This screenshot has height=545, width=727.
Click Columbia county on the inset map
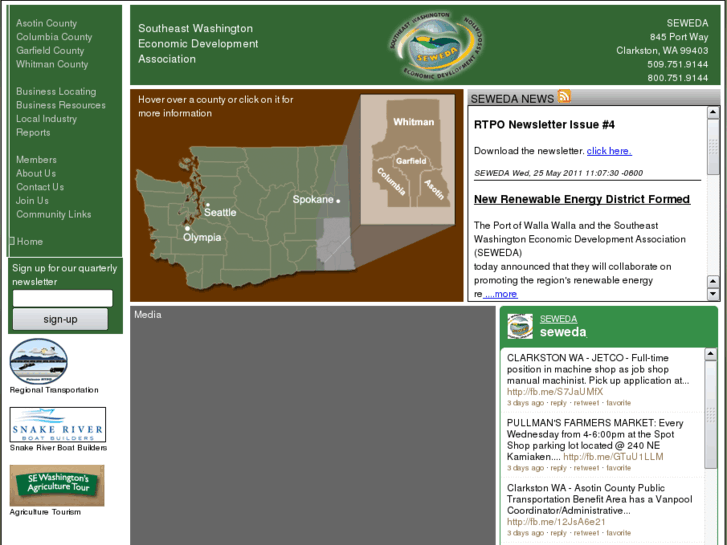(391, 181)
